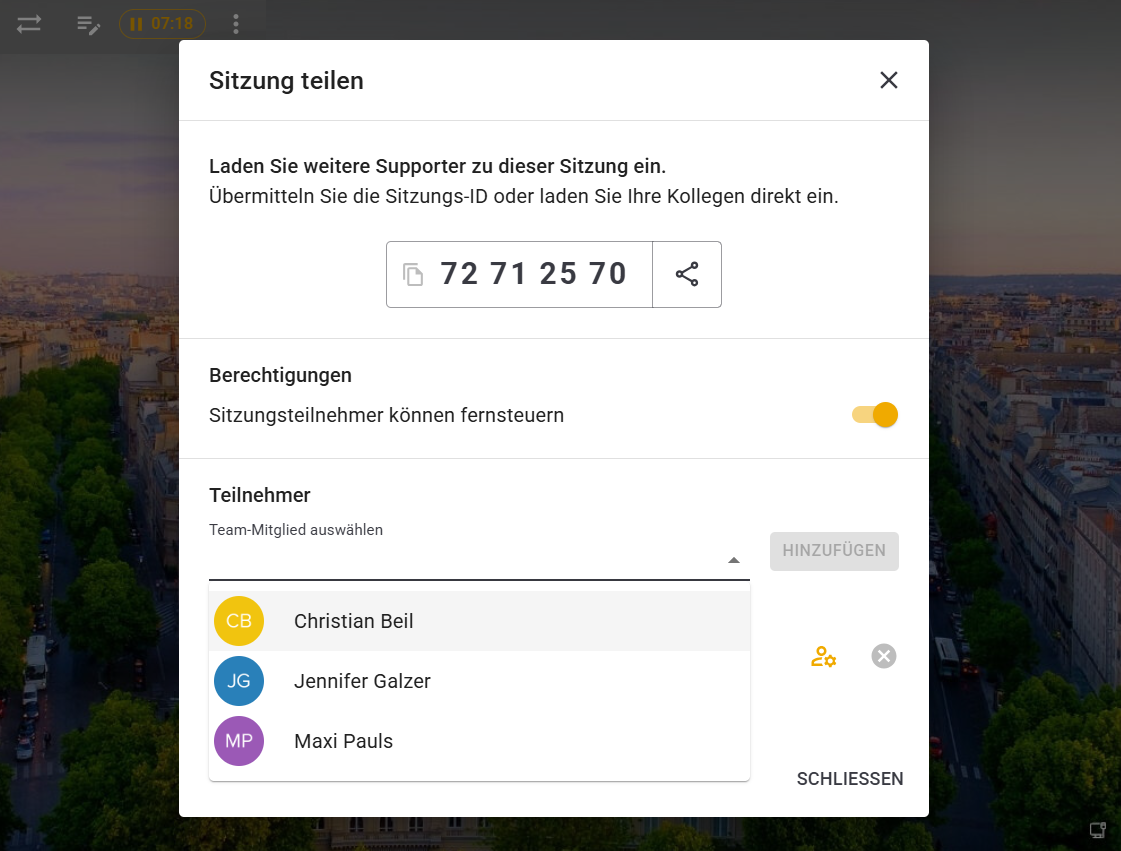Image resolution: width=1121 pixels, height=851 pixels.
Task: Remove participant with gray X icon
Action: coord(883,656)
